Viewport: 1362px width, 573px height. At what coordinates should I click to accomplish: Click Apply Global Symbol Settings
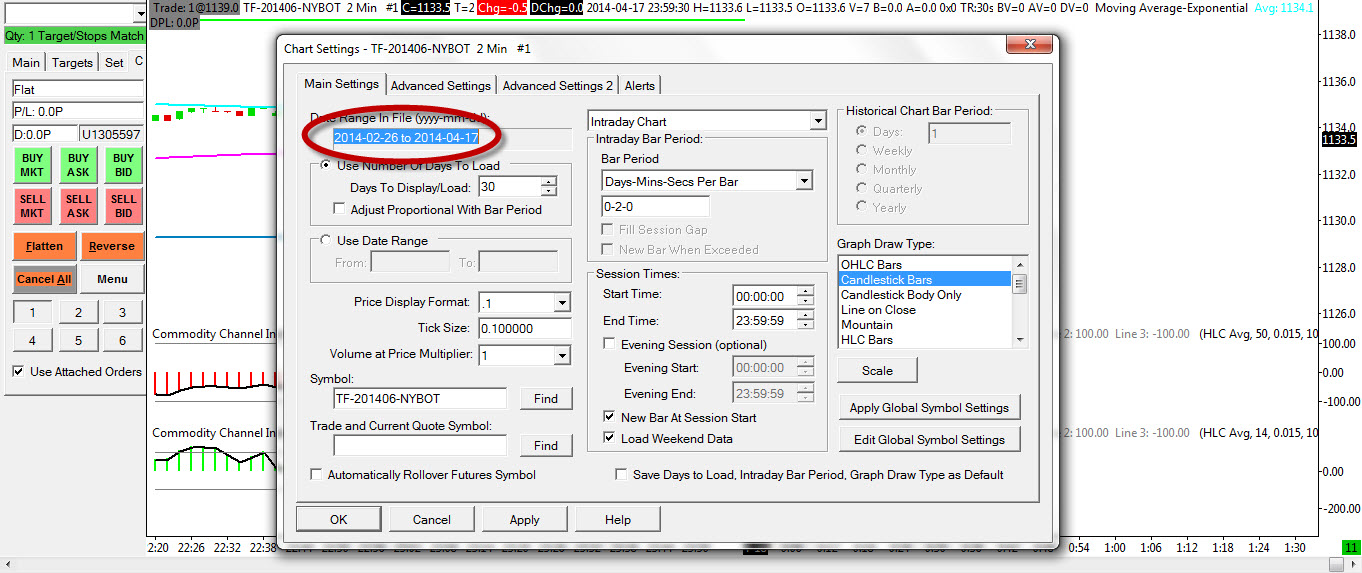(x=929, y=408)
